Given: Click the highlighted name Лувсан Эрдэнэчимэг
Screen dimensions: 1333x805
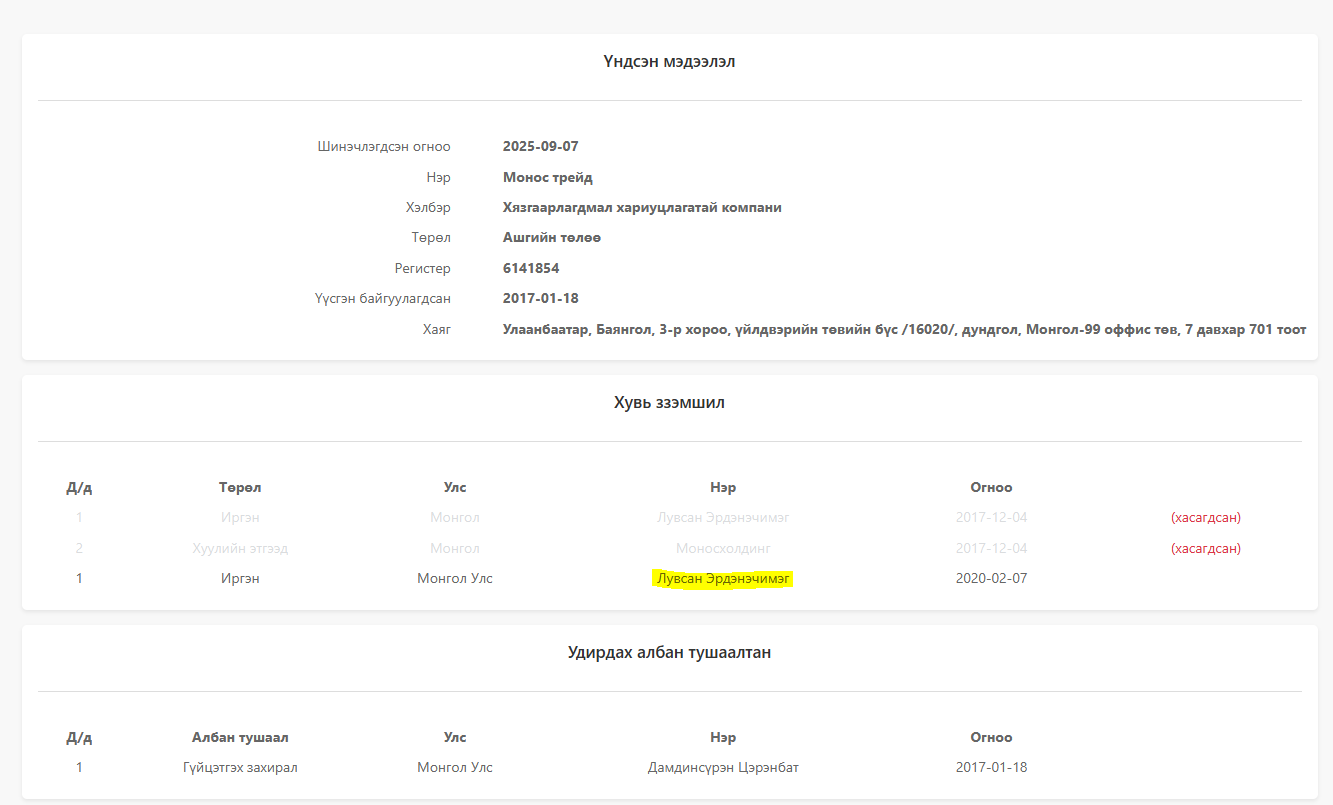Looking at the screenshot, I should point(723,578).
